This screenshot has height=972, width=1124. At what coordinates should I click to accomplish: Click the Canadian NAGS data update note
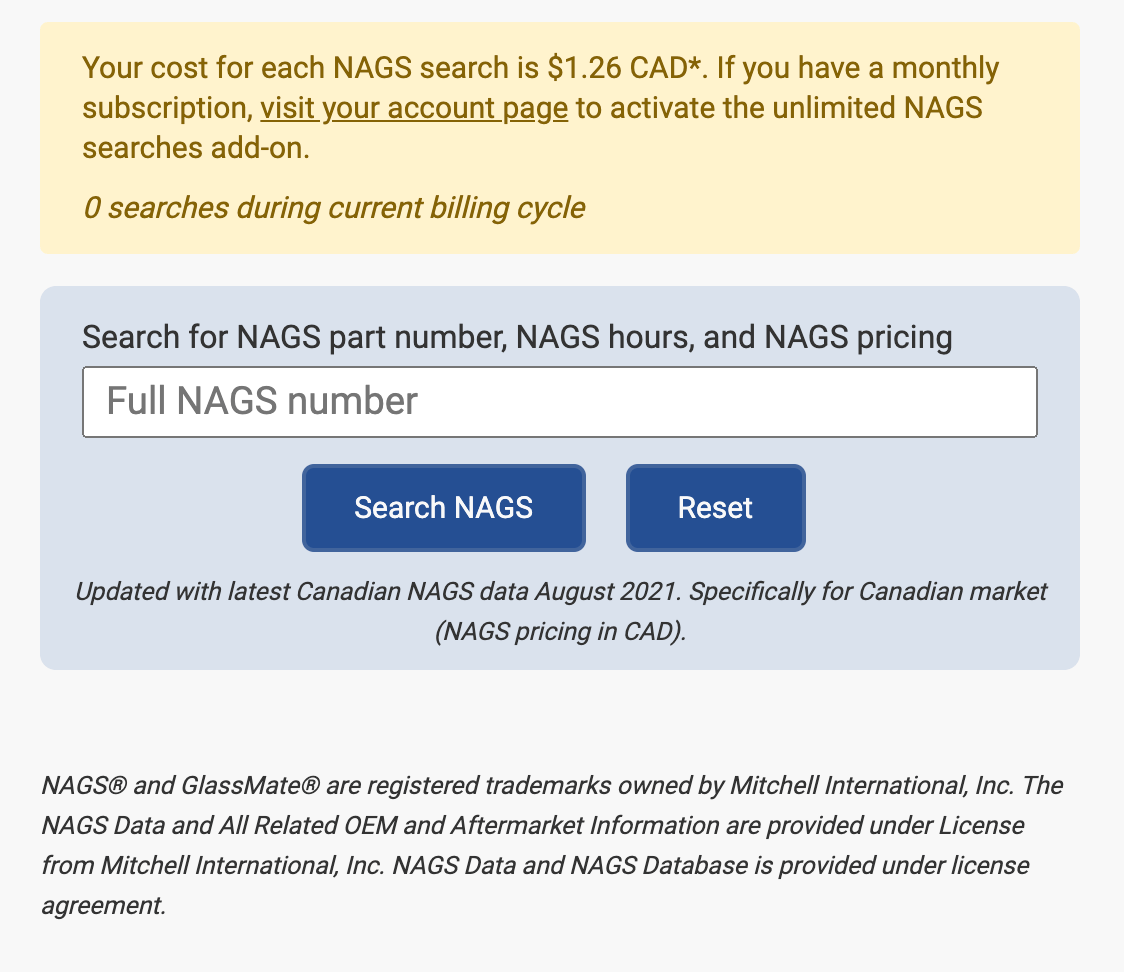tap(560, 610)
